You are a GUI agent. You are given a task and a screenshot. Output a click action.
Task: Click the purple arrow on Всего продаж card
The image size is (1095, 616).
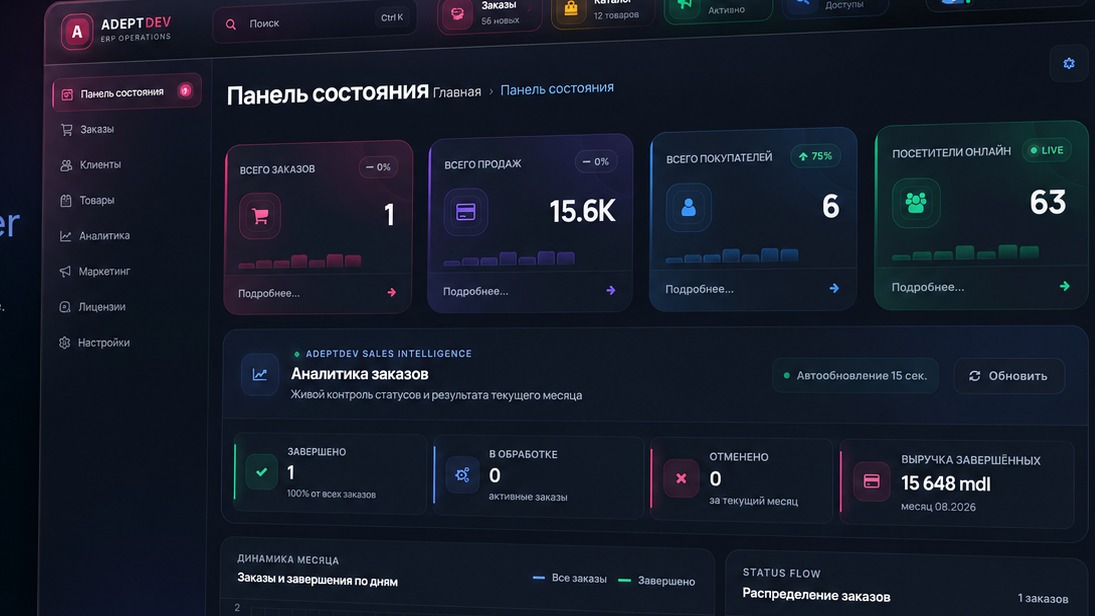[611, 290]
